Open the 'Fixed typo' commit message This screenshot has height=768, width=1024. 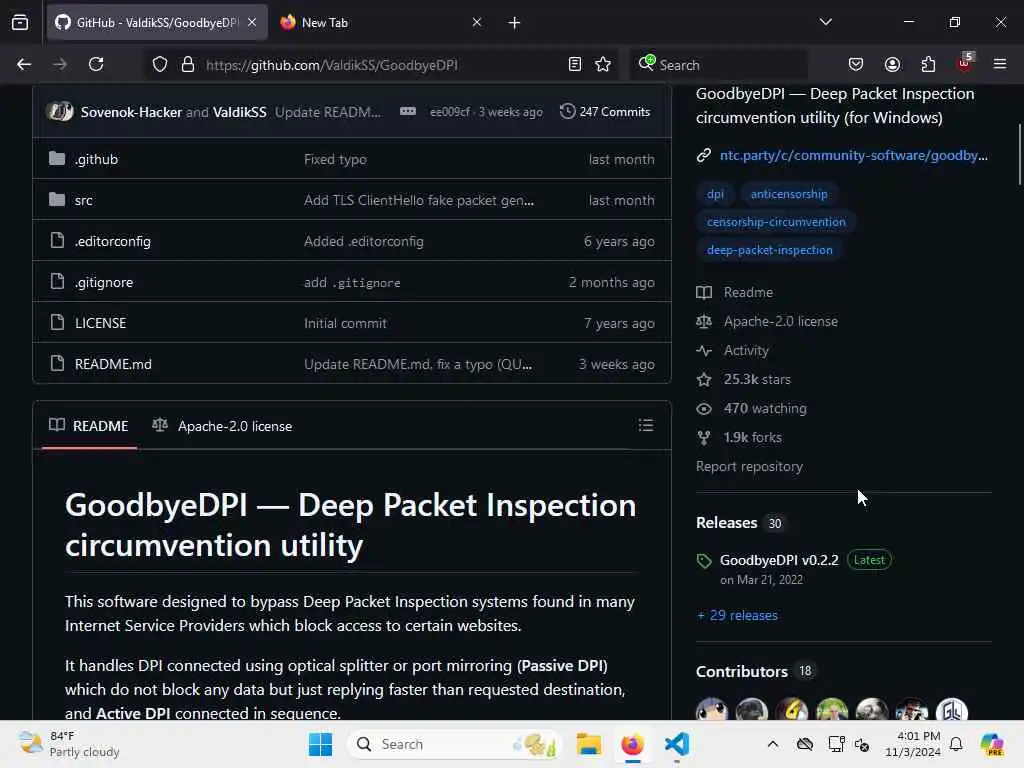335,159
